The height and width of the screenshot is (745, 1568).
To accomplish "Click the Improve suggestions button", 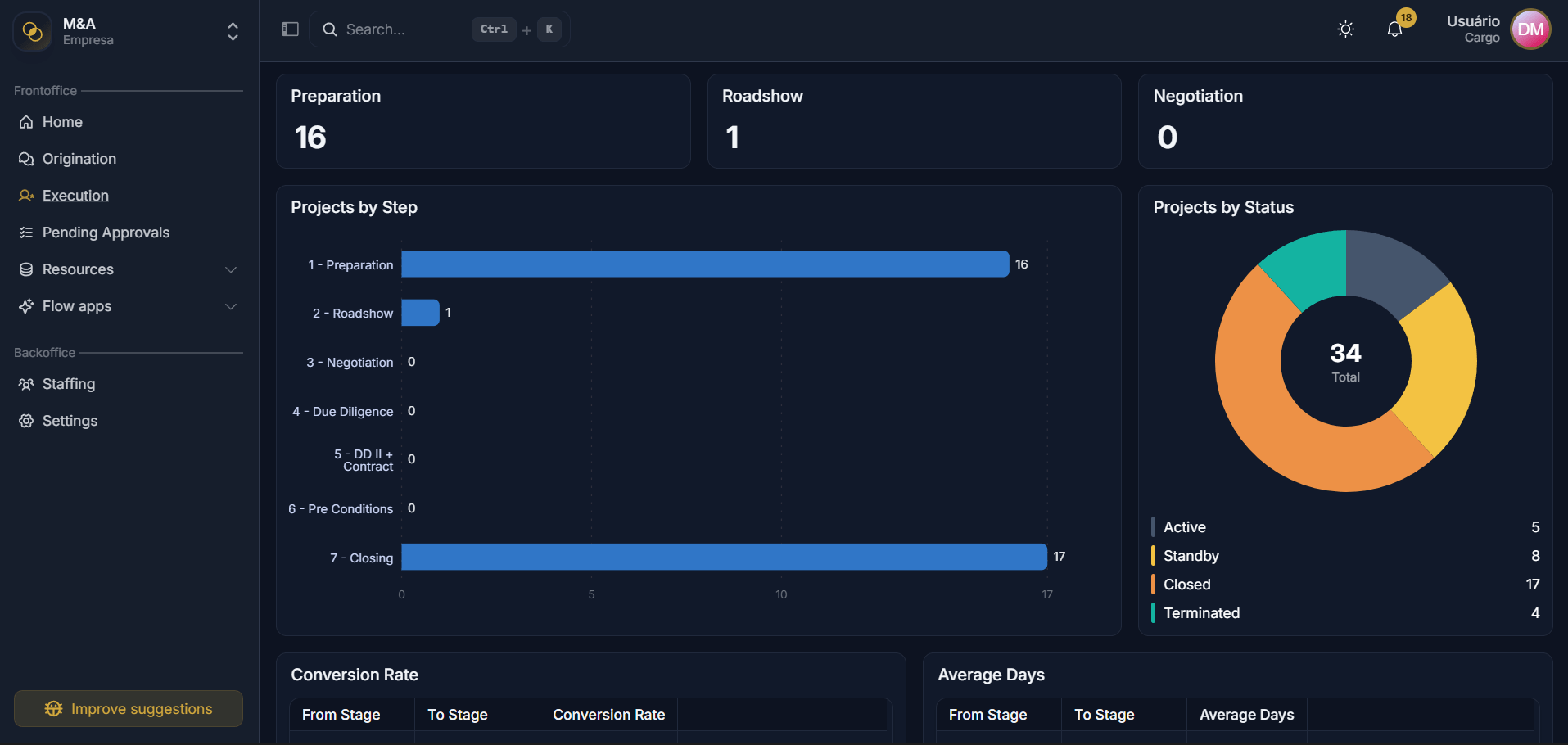I will [x=129, y=708].
